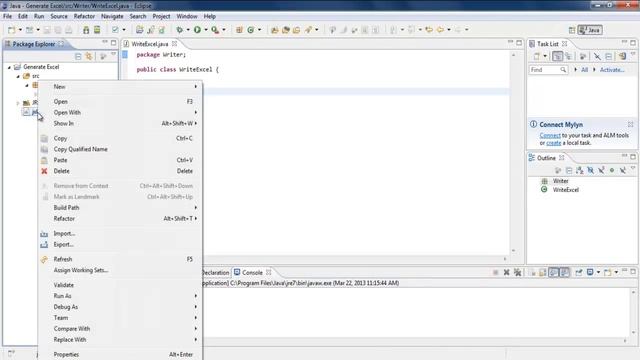640x360 pixels.
Task: Switch to the Console tab
Action: (252, 272)
